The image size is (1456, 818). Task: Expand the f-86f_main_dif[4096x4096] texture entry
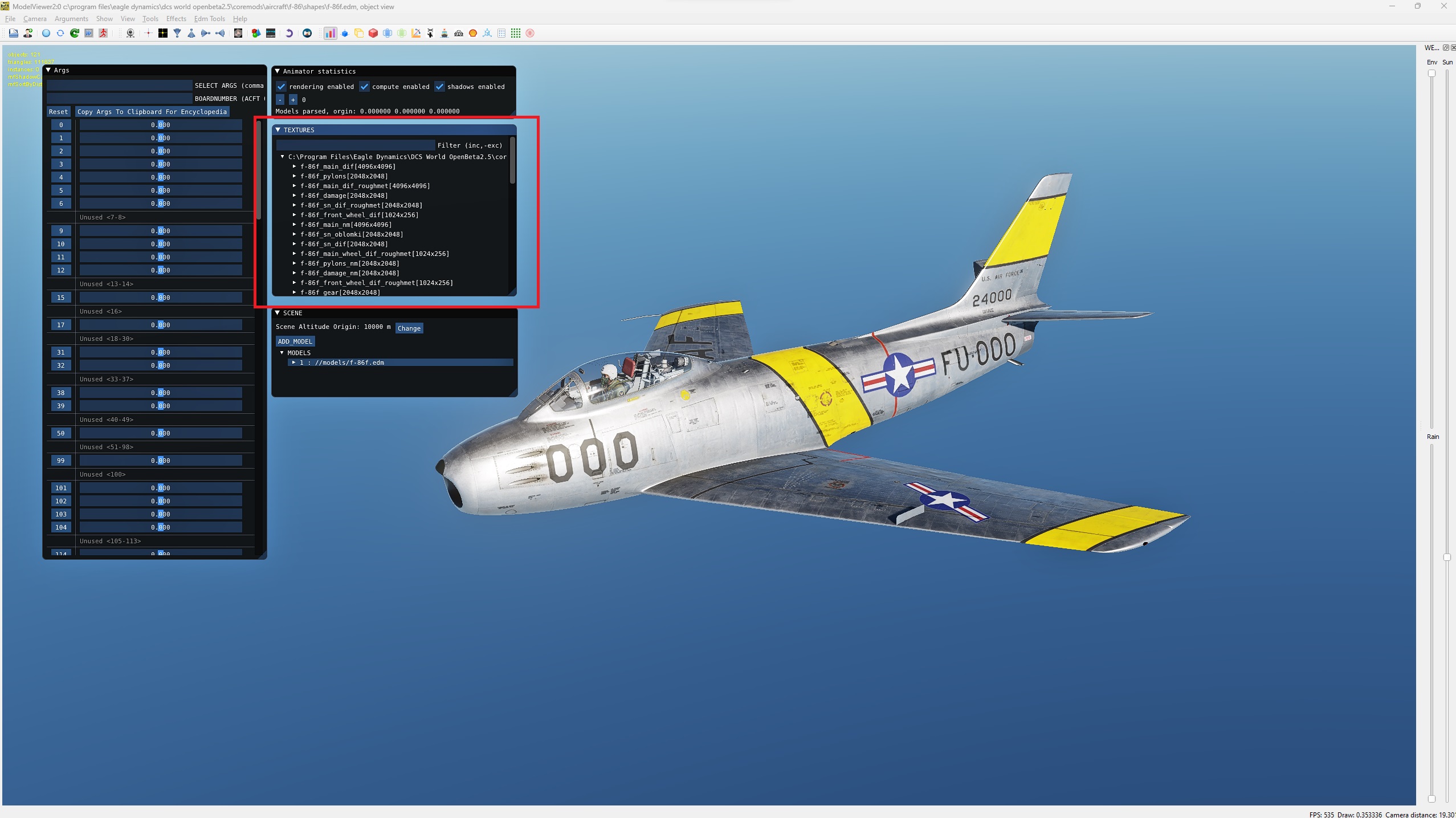(x=295, y=166)
